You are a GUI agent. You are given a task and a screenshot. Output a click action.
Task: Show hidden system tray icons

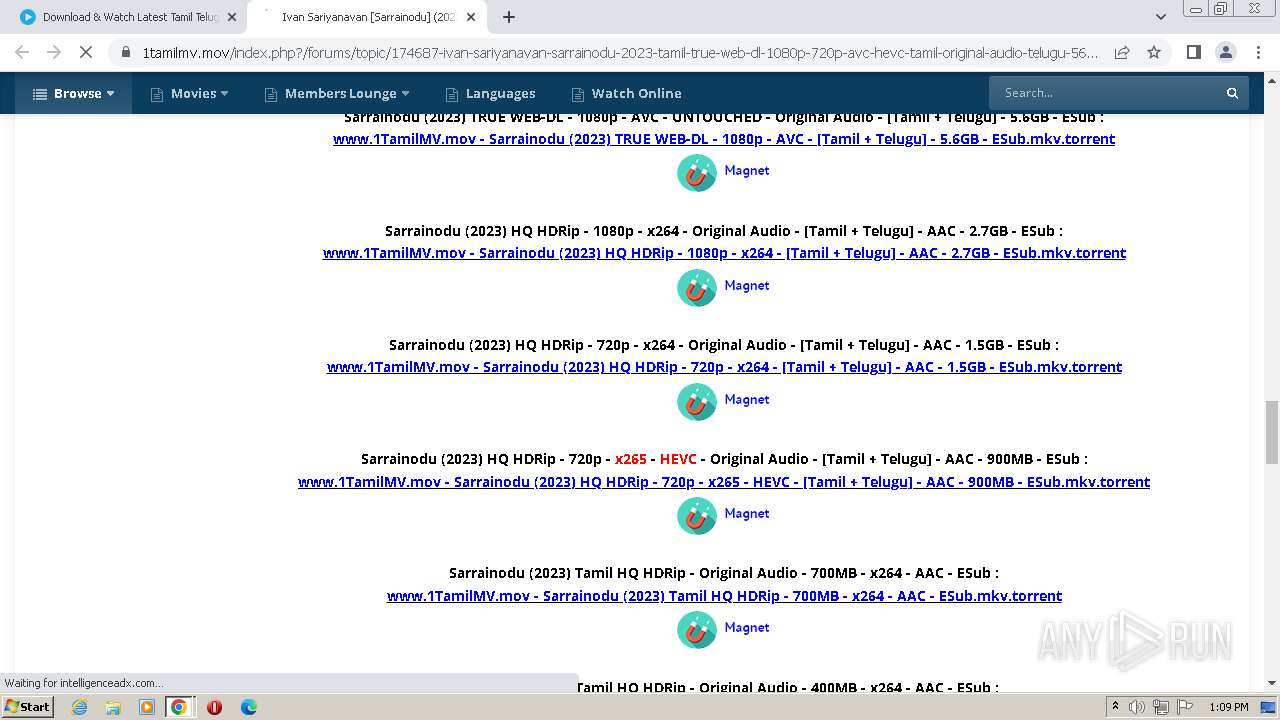point(1116,707)
